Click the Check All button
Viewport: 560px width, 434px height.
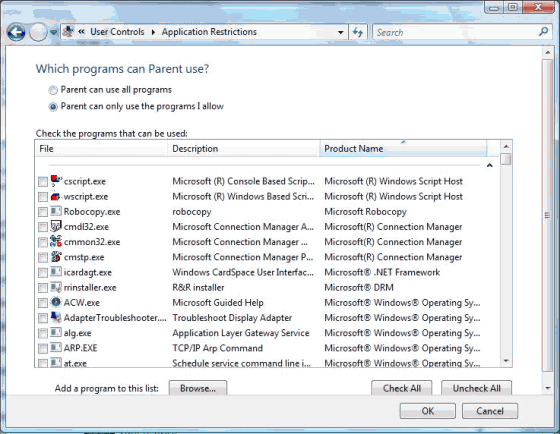(402, 388)
